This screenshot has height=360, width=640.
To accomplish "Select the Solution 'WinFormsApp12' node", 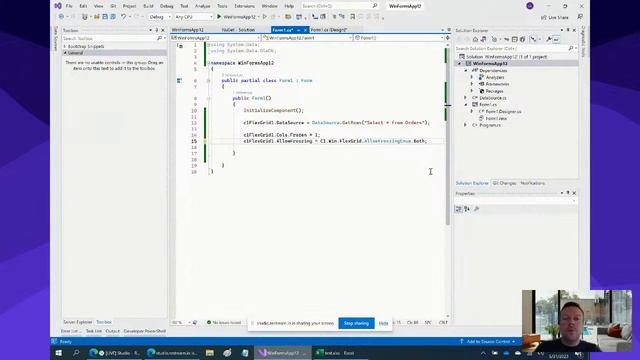I will [x=507, y=57].
